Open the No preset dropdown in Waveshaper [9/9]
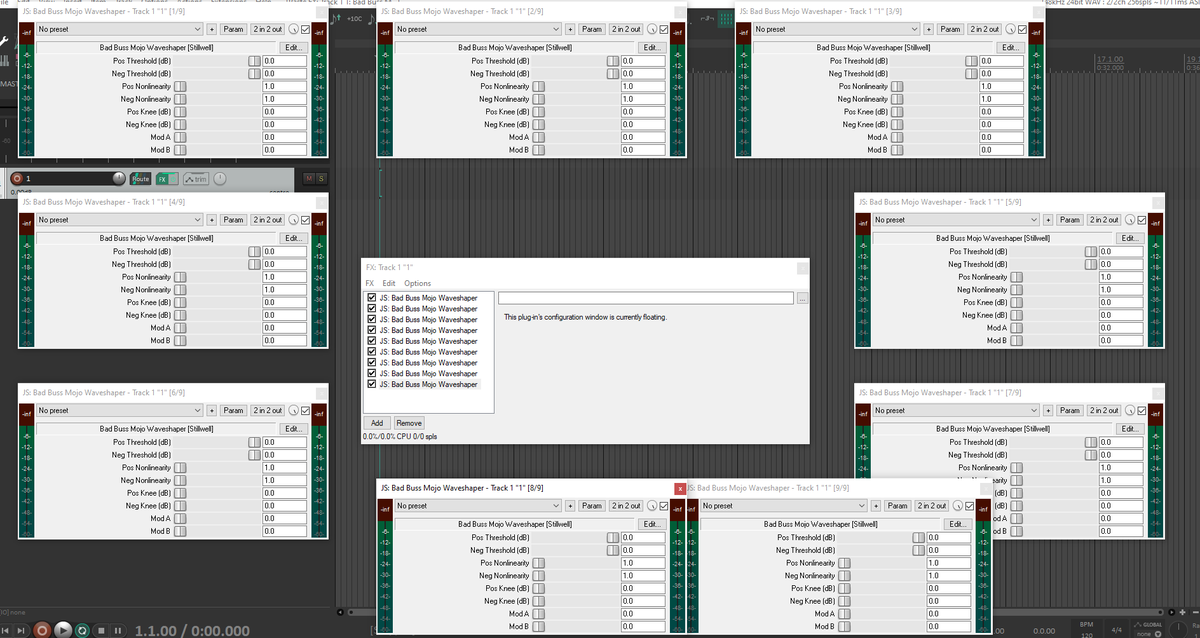The height and width of the screenshot is (638, 1200). tap(784, 506)
